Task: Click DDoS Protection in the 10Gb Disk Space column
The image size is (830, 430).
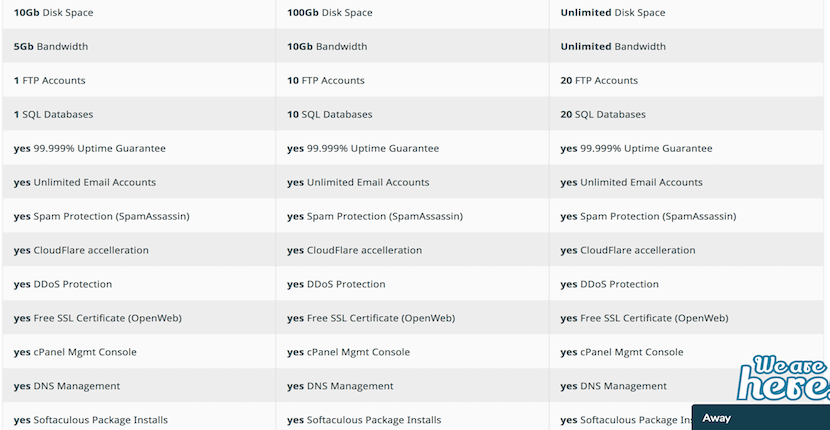Action: pos(139,284)
